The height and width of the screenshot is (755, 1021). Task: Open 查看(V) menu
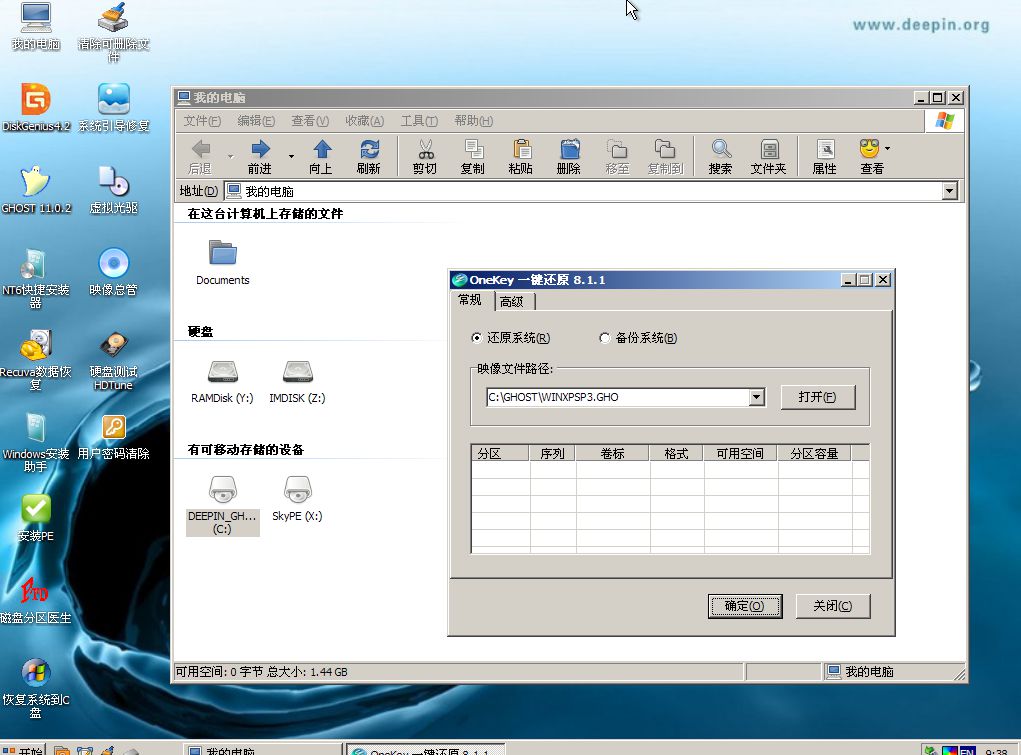(310, 121)
